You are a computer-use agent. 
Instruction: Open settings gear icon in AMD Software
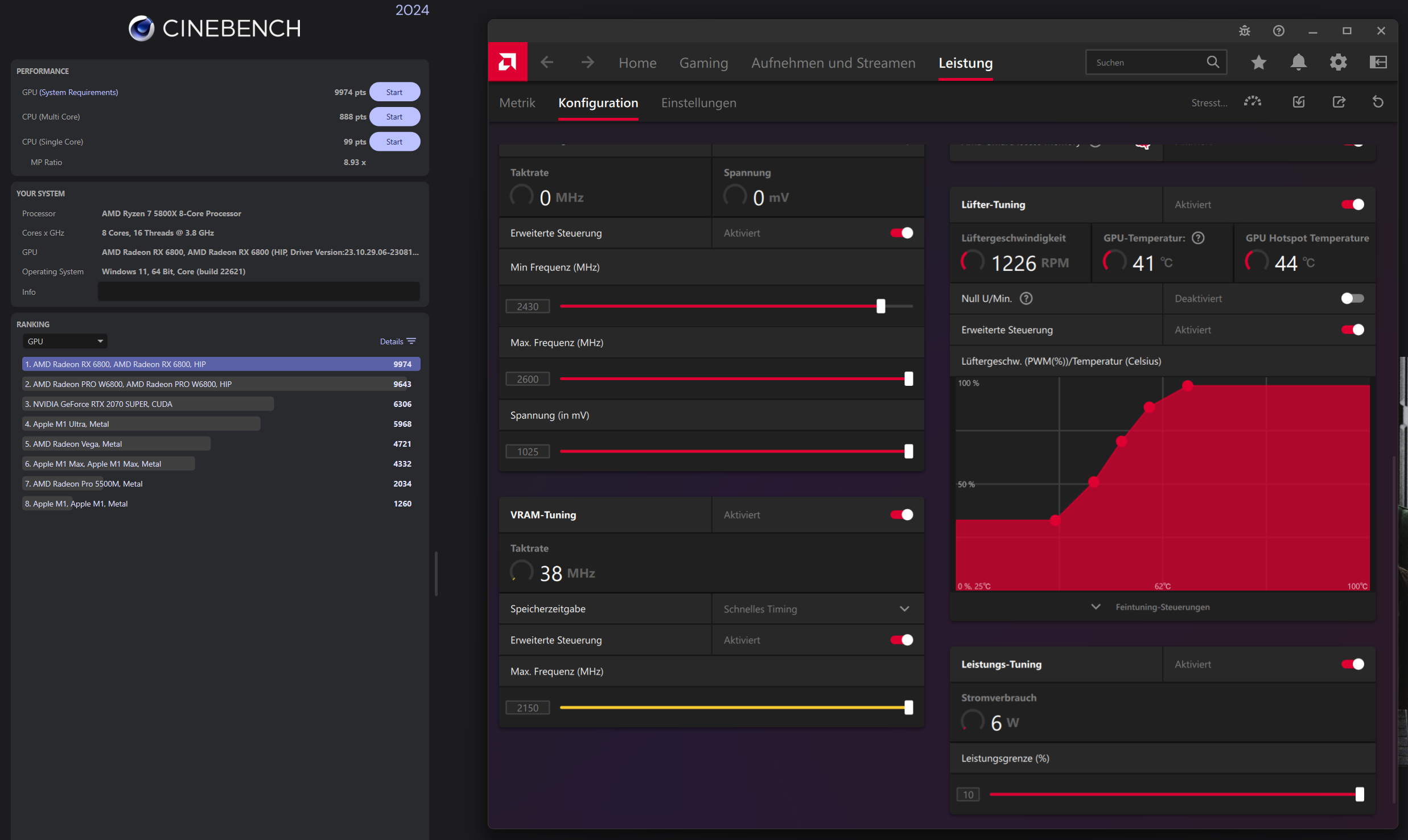[1338, 62]
